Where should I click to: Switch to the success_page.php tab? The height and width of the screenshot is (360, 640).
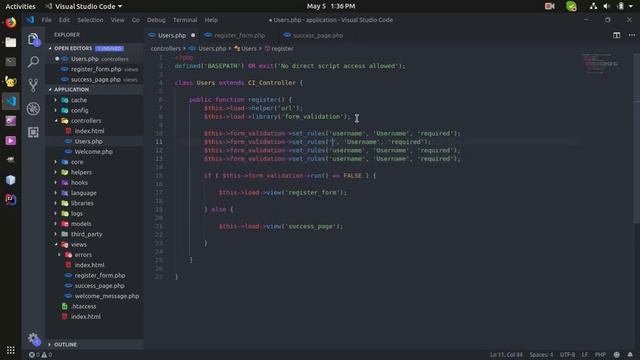coord(318,36)
